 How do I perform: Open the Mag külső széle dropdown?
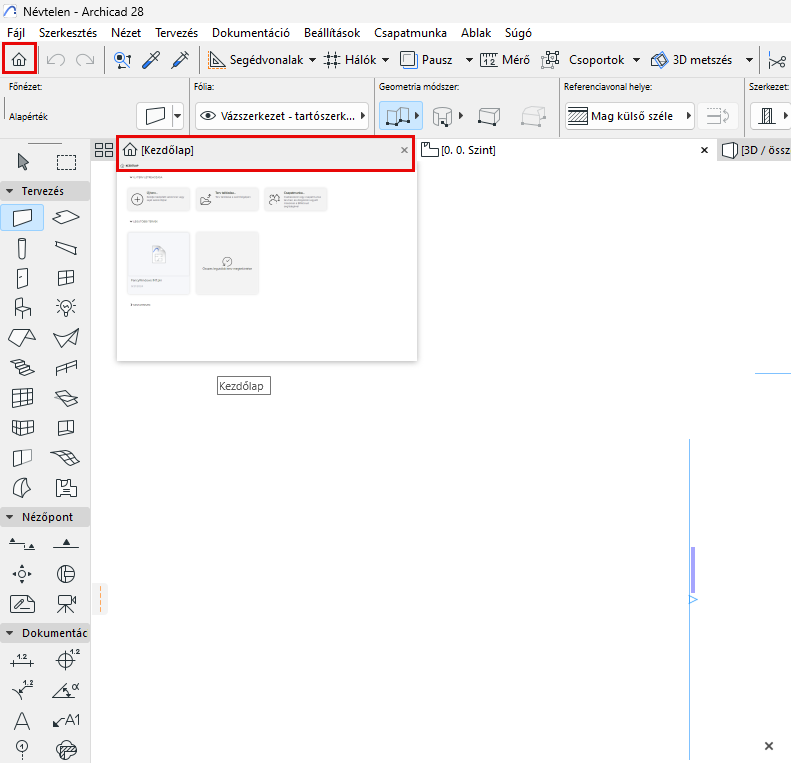(629, 116)
